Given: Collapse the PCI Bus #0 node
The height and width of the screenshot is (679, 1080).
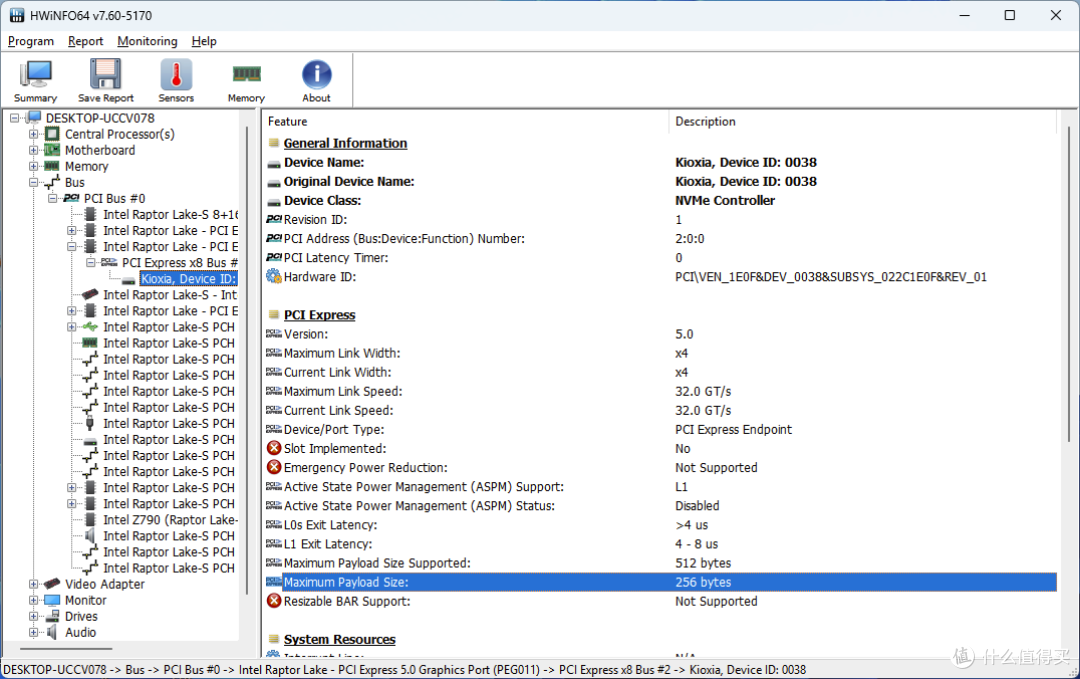Looking at the screenshot, I should point(52,198).
